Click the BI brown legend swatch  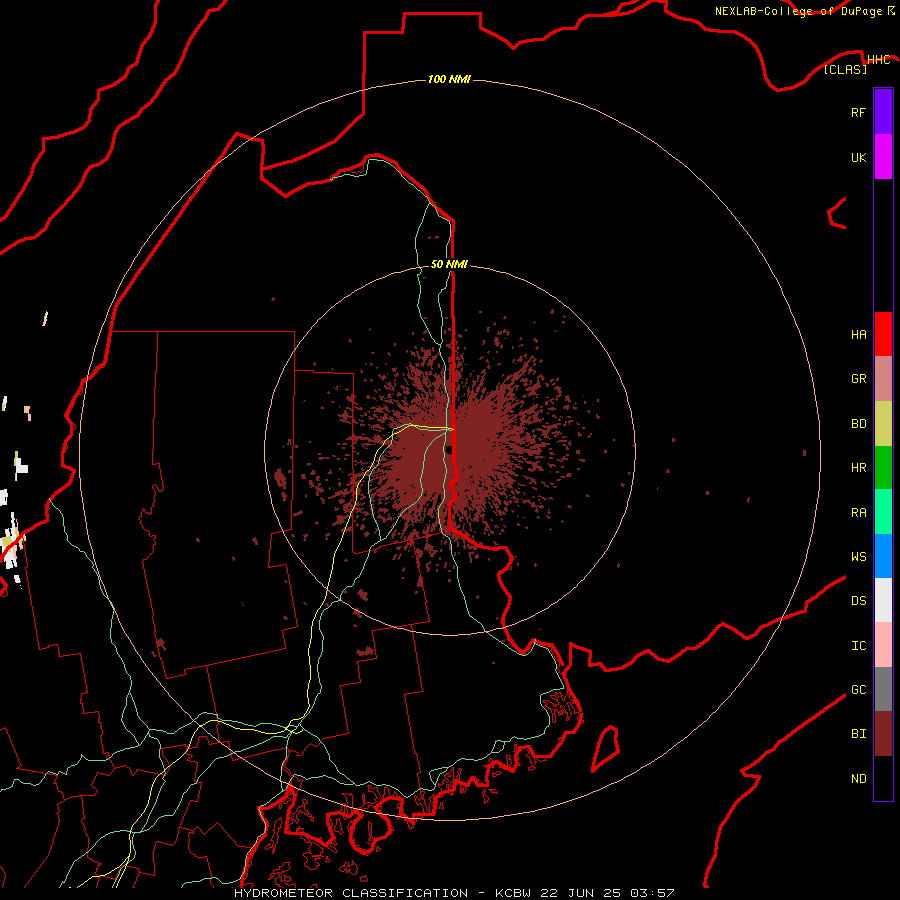coord(883,734)
